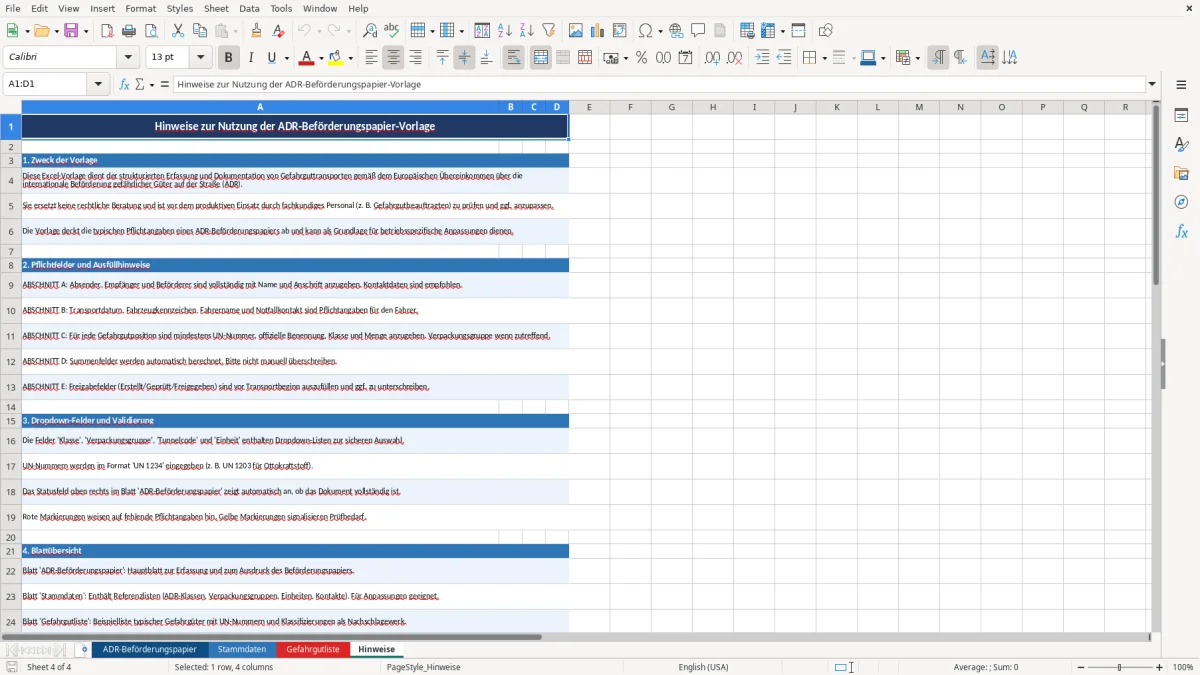Open the Name Box dropdown arrow
The image size is (1200, 675).
99,85
